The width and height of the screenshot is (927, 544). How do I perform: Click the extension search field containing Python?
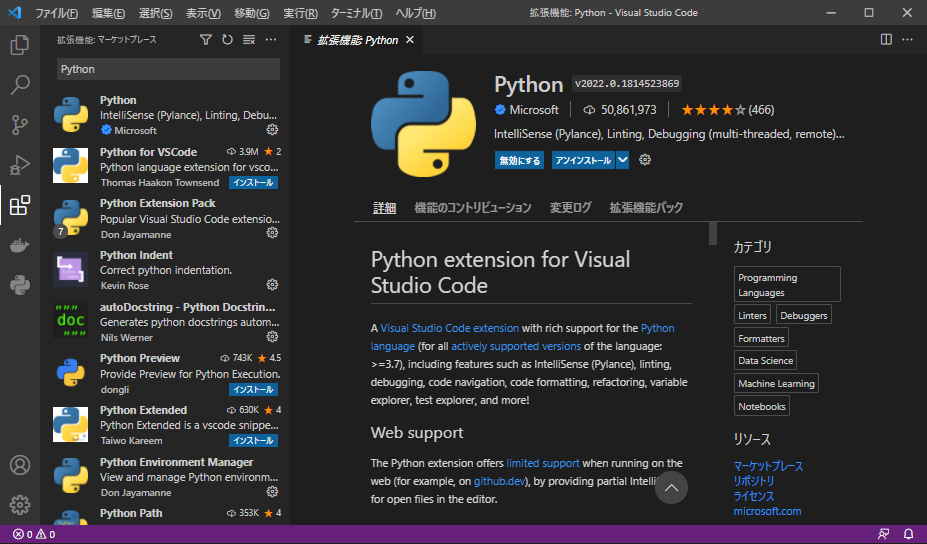tap(168, 69)
